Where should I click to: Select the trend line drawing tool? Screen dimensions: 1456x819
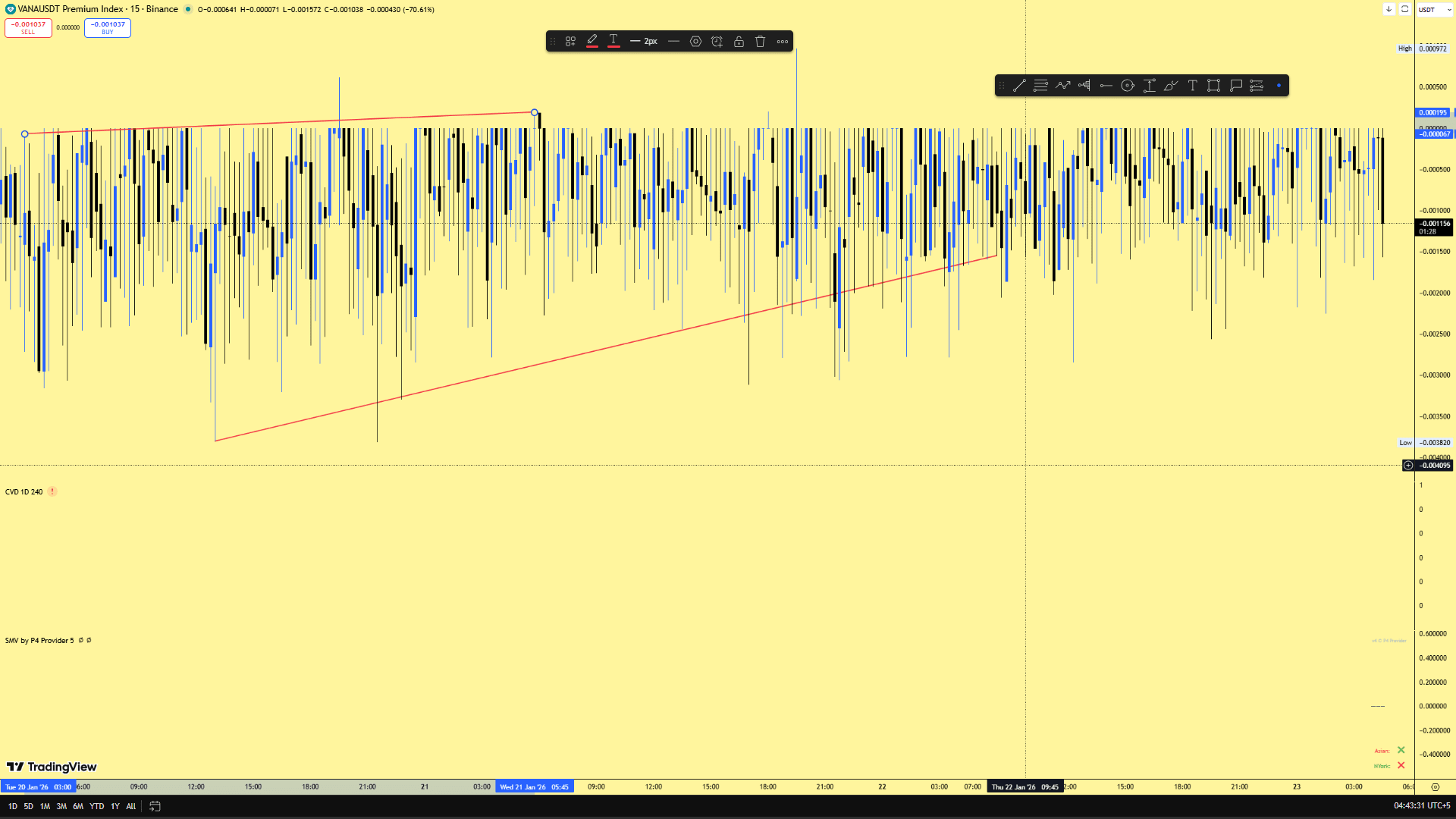coord(1019,86)
